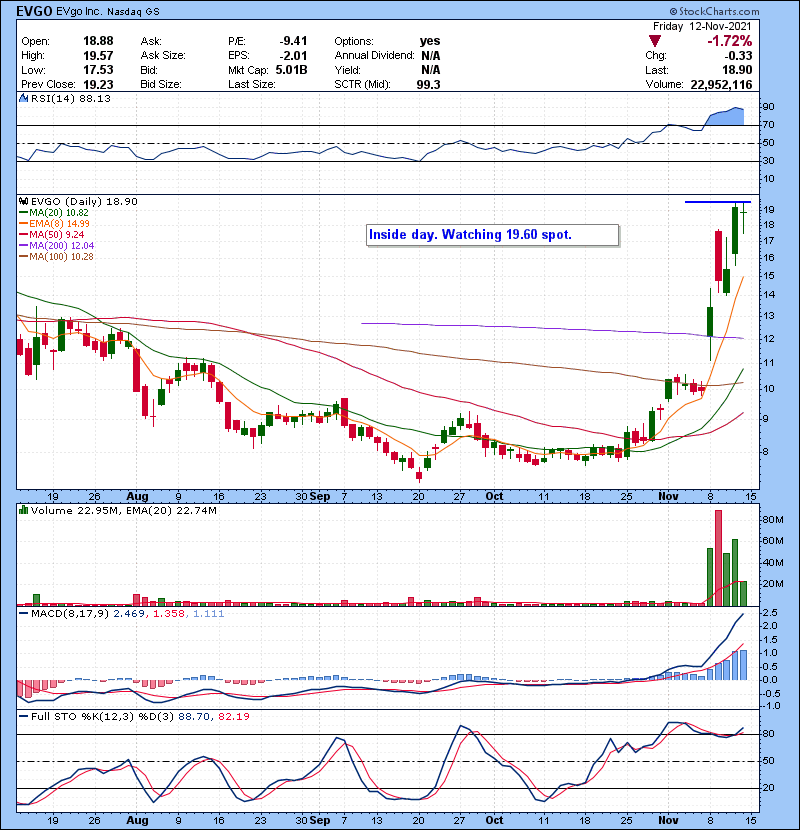Click the 80M label on volume axis
Viewport: 800px width, 830px height.
point(773,520)
